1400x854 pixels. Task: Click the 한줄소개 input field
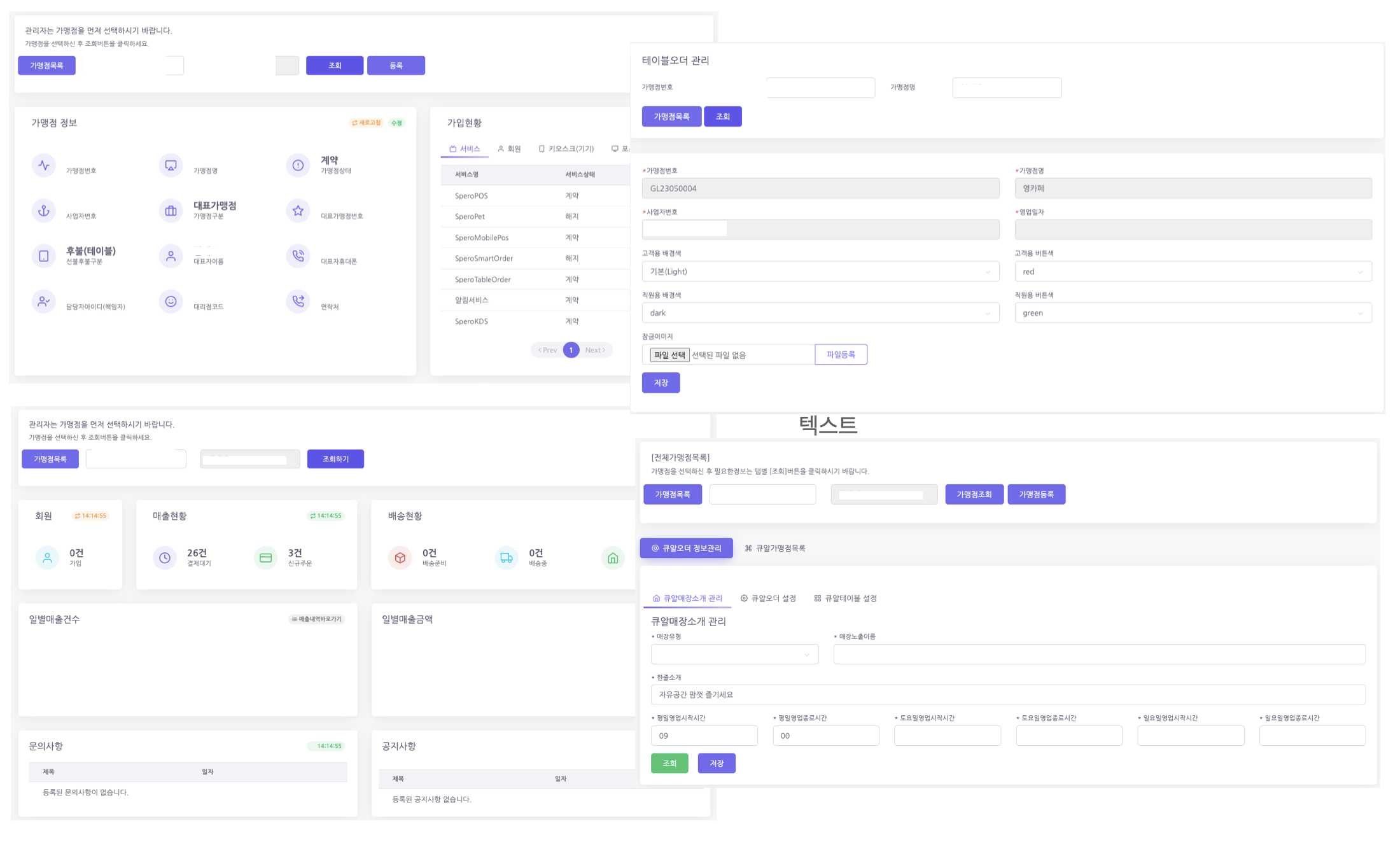tap(1008, 694)
